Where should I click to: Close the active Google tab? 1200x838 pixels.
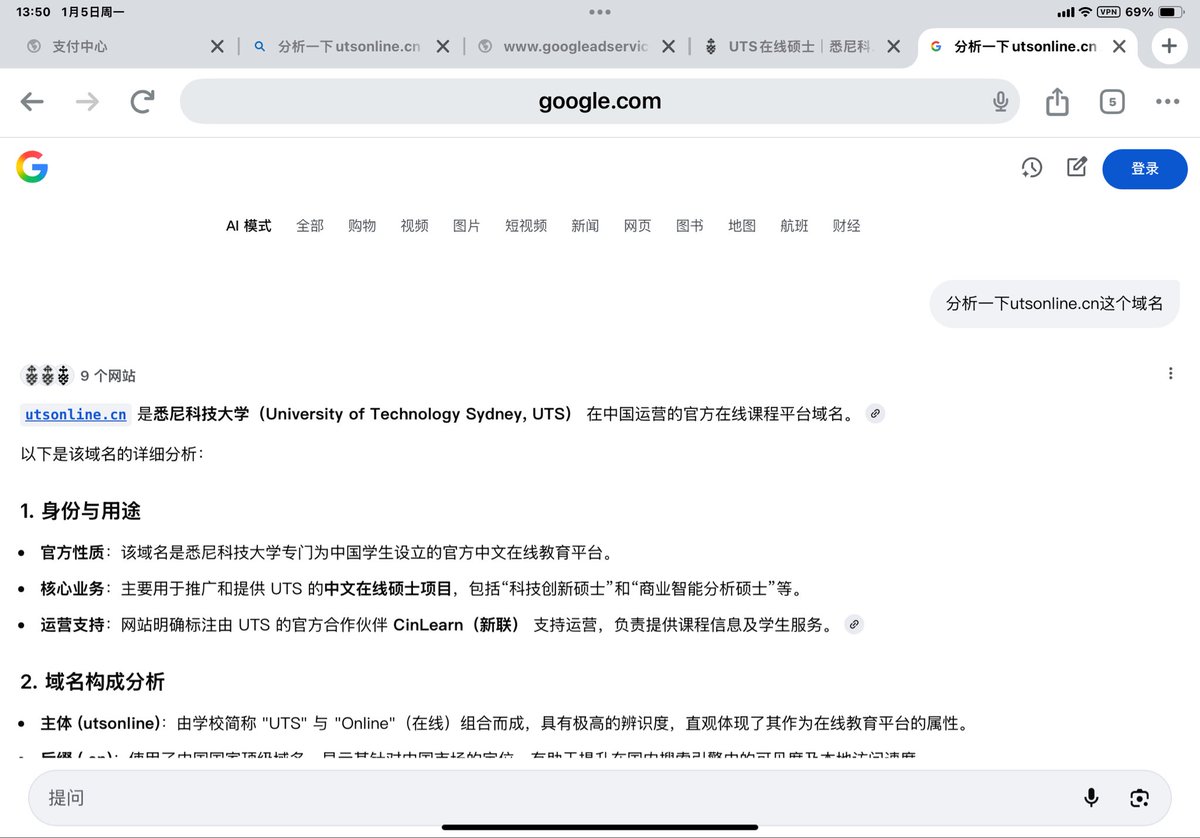click(1120, 46)
